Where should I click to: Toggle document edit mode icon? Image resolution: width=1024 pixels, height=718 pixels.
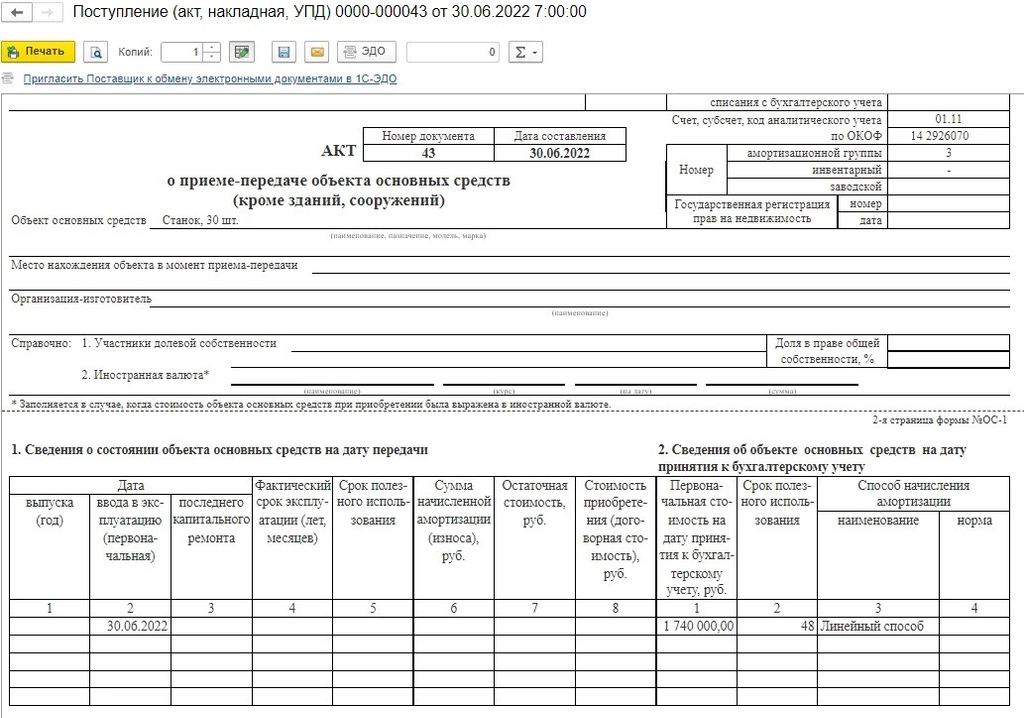[x=241, y=52]
